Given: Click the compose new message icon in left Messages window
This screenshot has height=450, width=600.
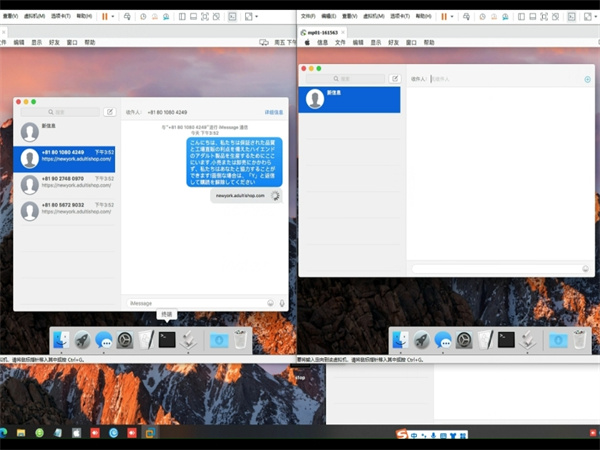Looking at the screenshot, I should tap(110, 113).
